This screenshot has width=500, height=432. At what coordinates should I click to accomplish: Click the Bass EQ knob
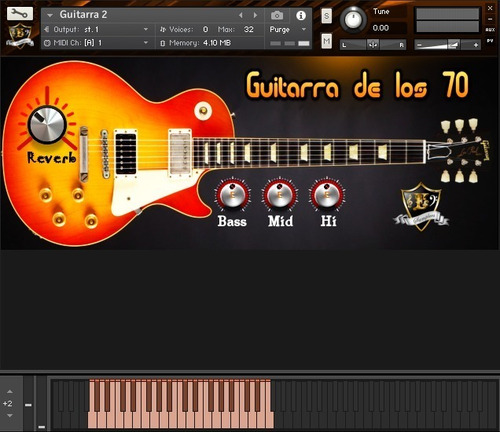[x=232, y=195]
